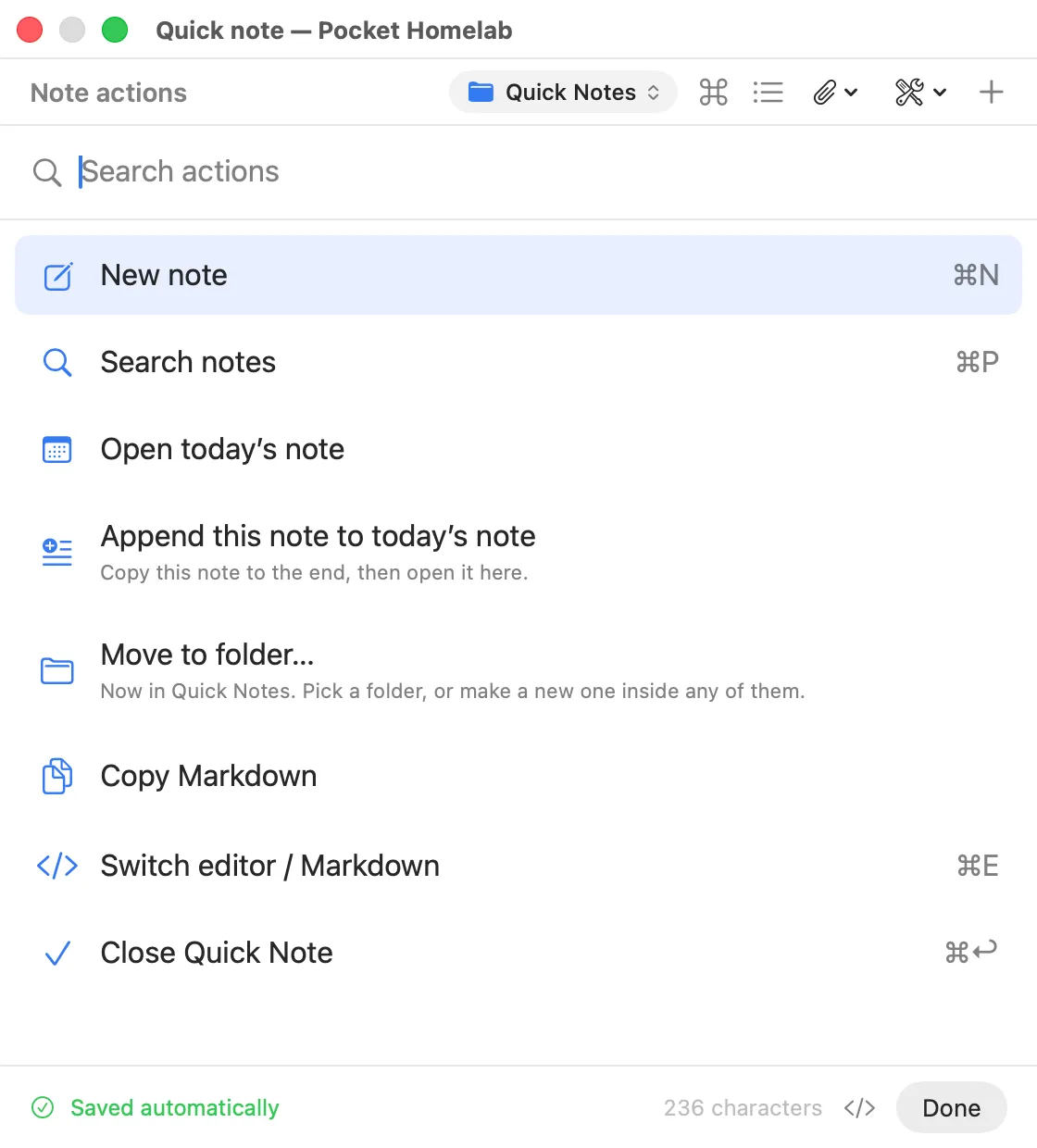The image size is (1037, 1148).
Task: Click the green saved checkmark circle icon
Action: tap(43, 1107)
